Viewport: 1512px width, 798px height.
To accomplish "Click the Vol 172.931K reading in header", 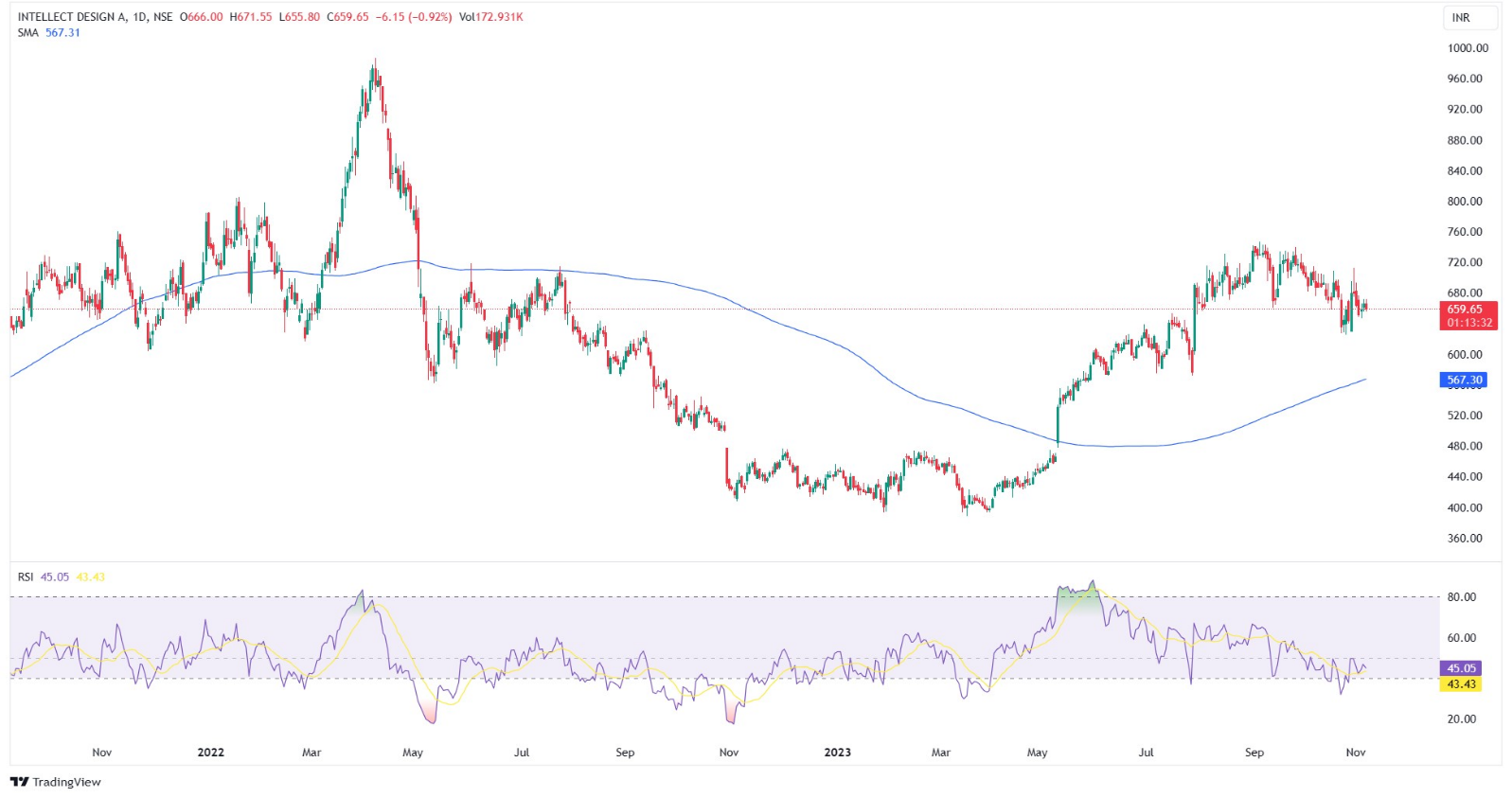I will 490,17.
